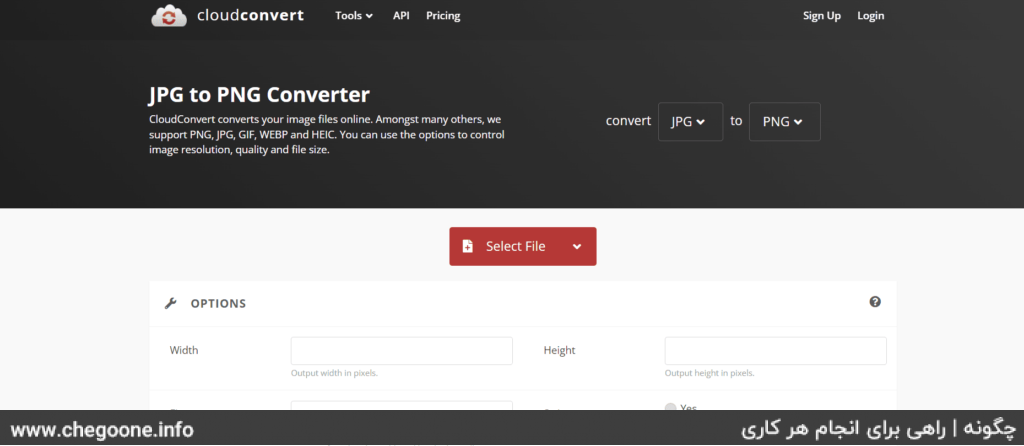This screenshot has height=446, width=1024.
Task: Click the cloudconvert brand name
Action: 250,15
